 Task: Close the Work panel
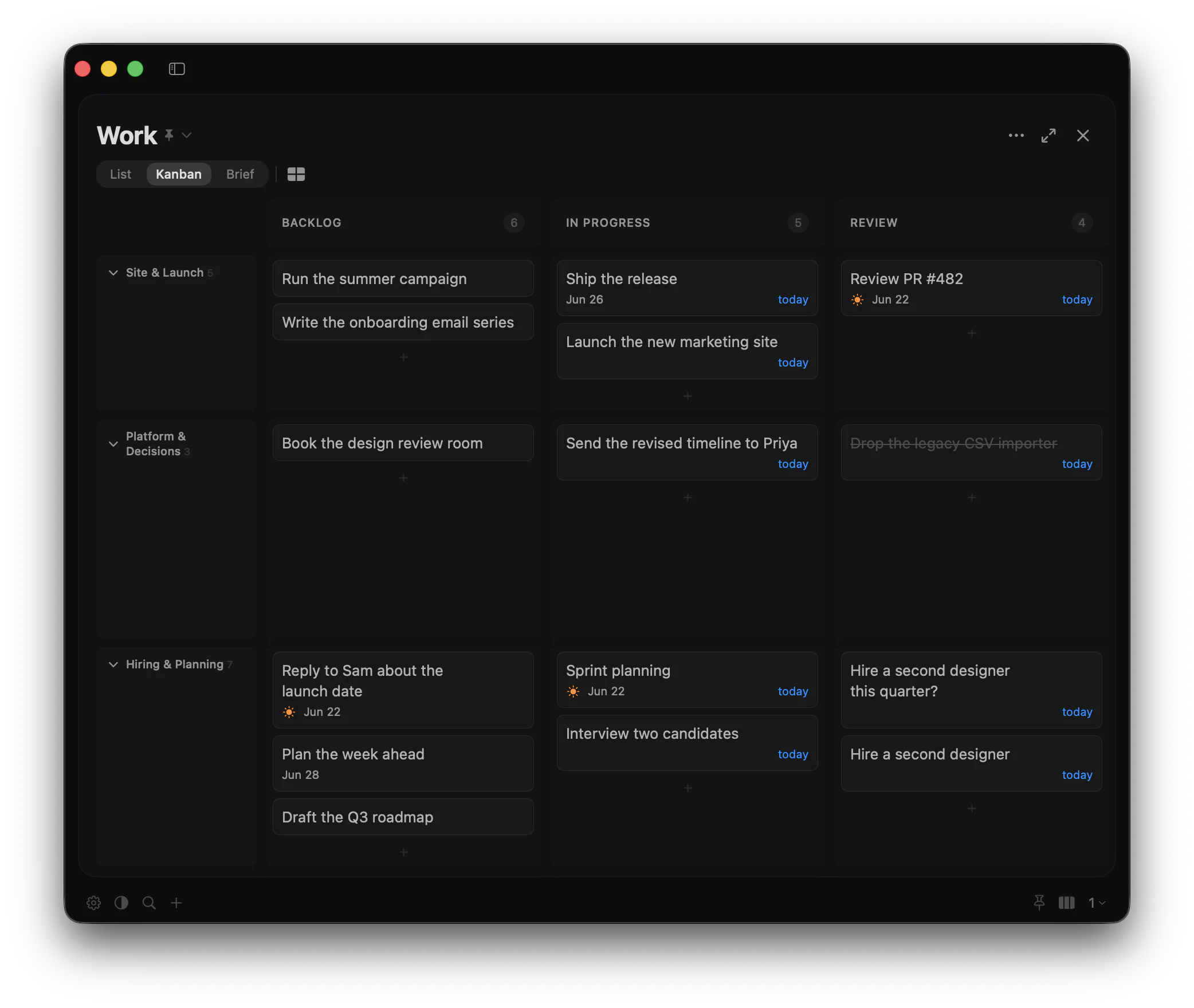(1082, 136)
